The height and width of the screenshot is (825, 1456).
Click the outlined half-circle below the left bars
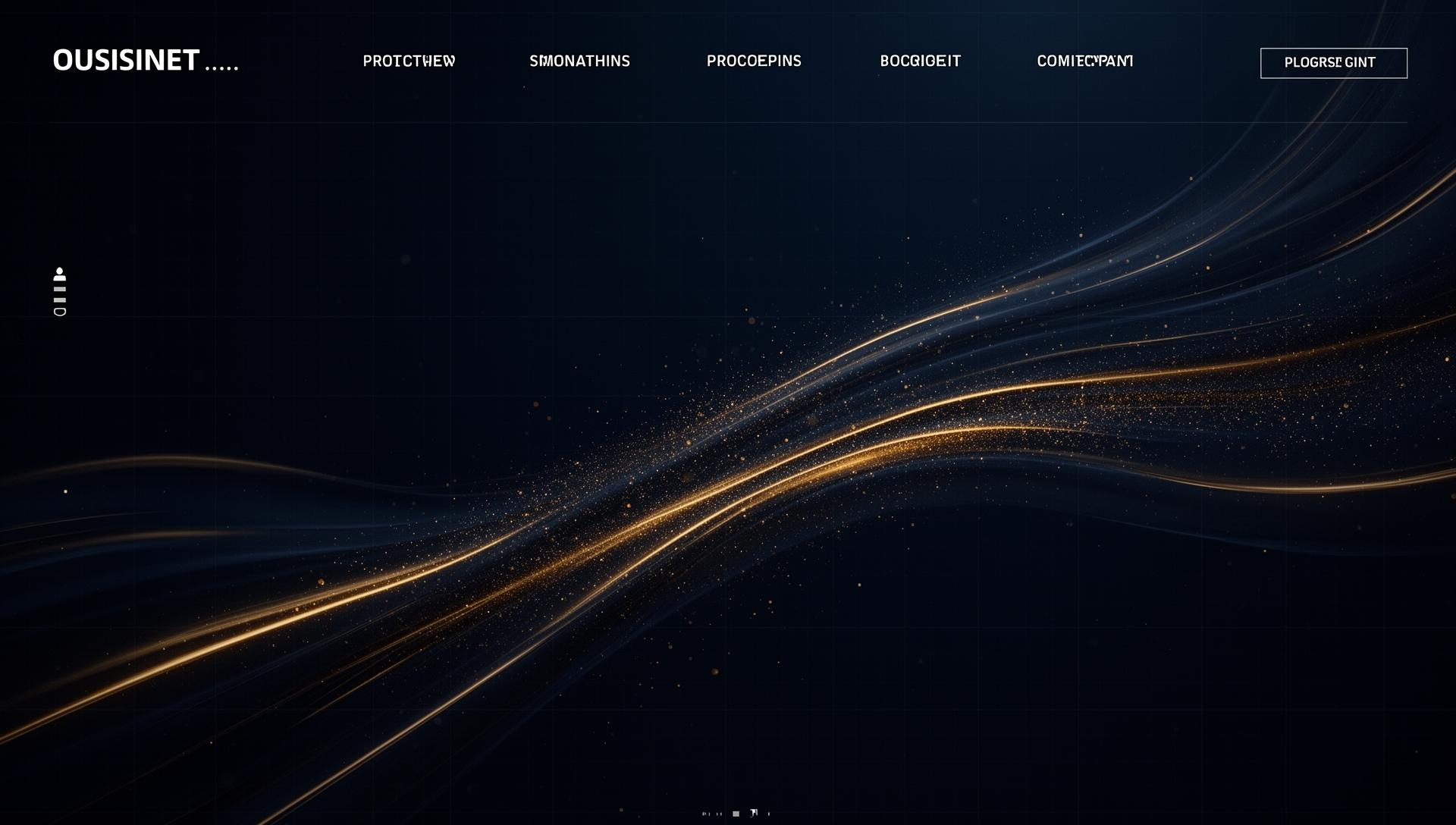pos(60,312)
